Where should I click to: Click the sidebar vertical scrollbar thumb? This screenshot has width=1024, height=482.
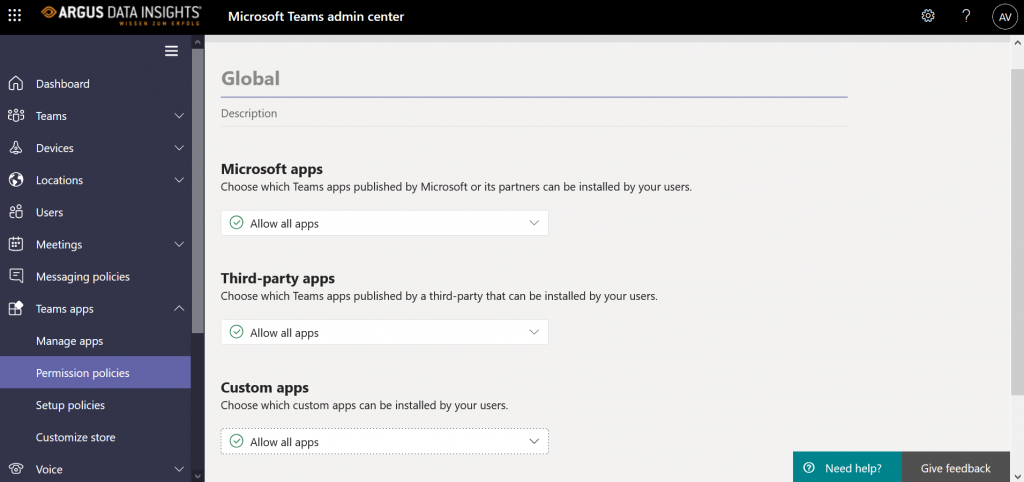tap(198, 189)
